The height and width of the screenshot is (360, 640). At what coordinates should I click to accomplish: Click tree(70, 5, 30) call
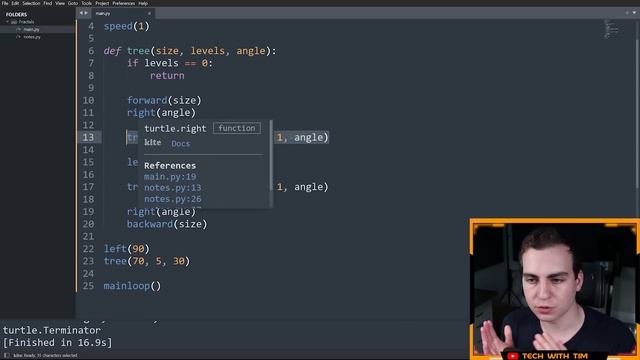coord(147,261)
